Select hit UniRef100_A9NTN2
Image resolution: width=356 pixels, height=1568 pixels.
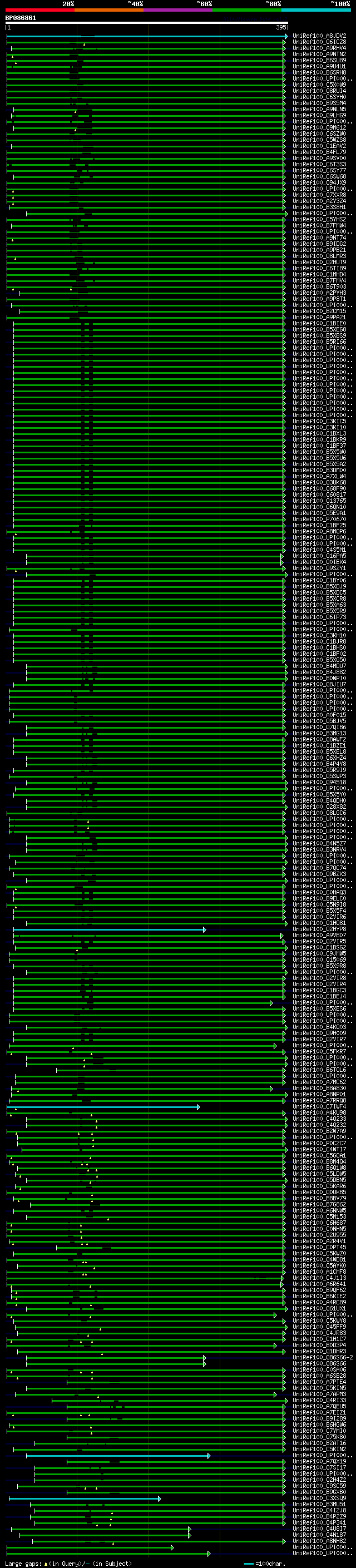click(x=319, y=54)
